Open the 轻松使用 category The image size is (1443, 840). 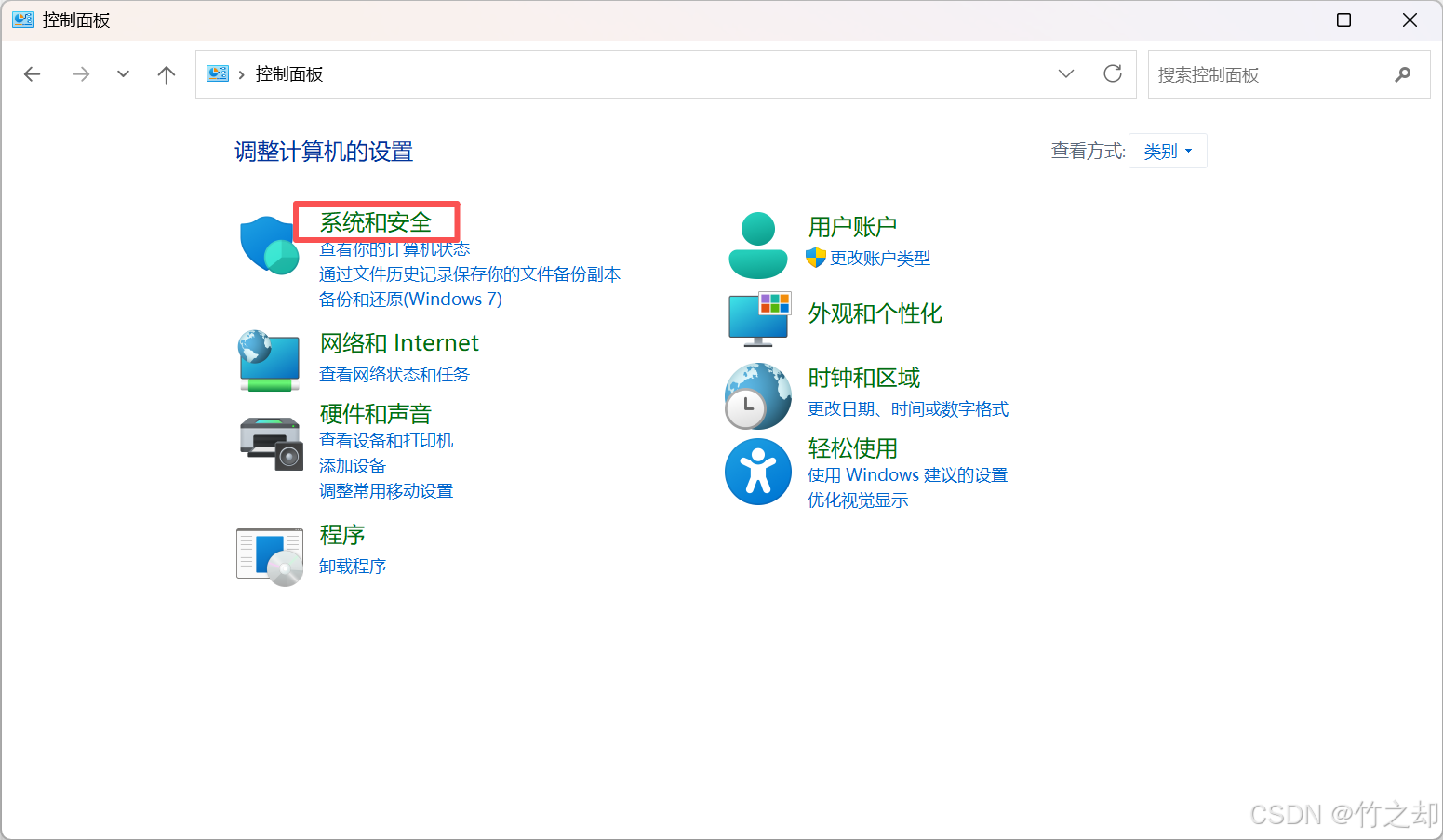click(853, 448)
